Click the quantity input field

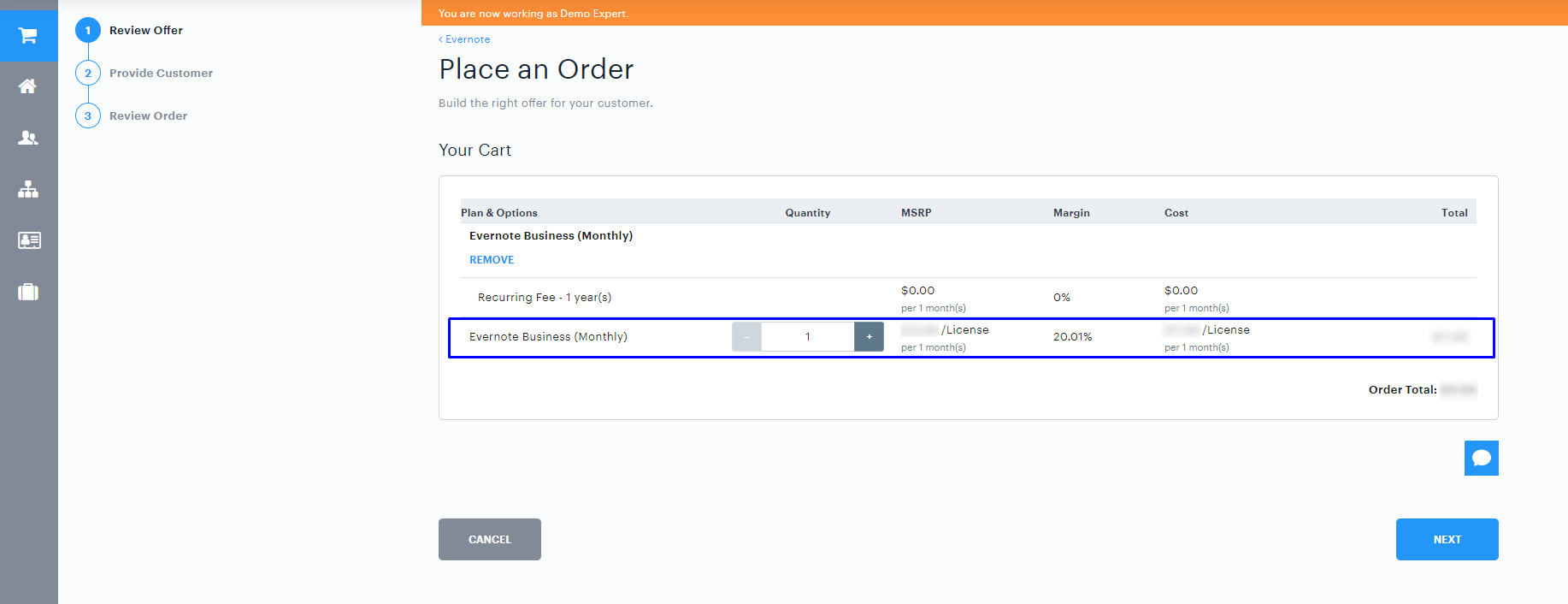click(808, 337)
